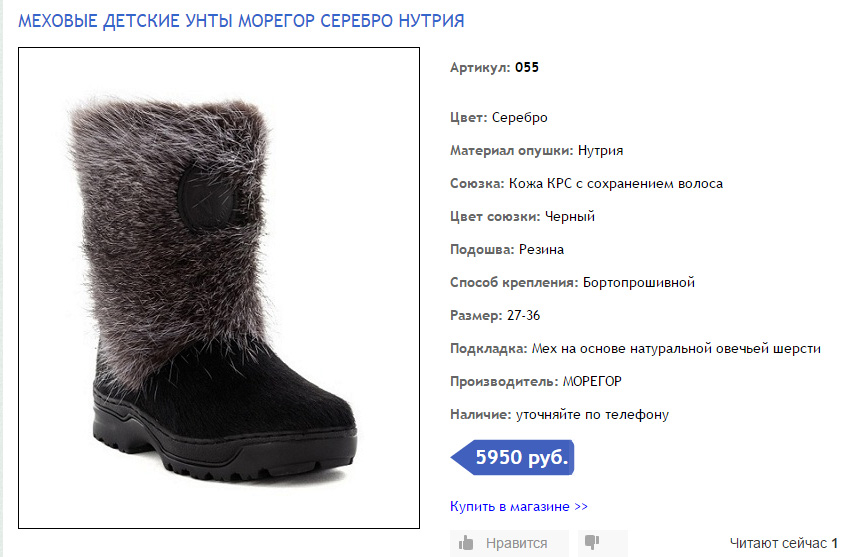
Task: Click the Цвет: Серебро line
Action: pyautogui.click(x=499, y=118)
